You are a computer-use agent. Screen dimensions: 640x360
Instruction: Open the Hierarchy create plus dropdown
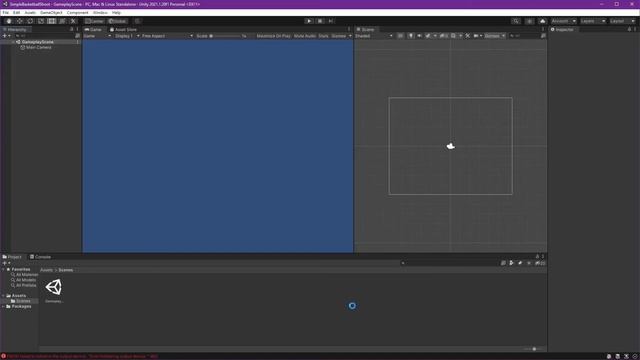(7, 36)
